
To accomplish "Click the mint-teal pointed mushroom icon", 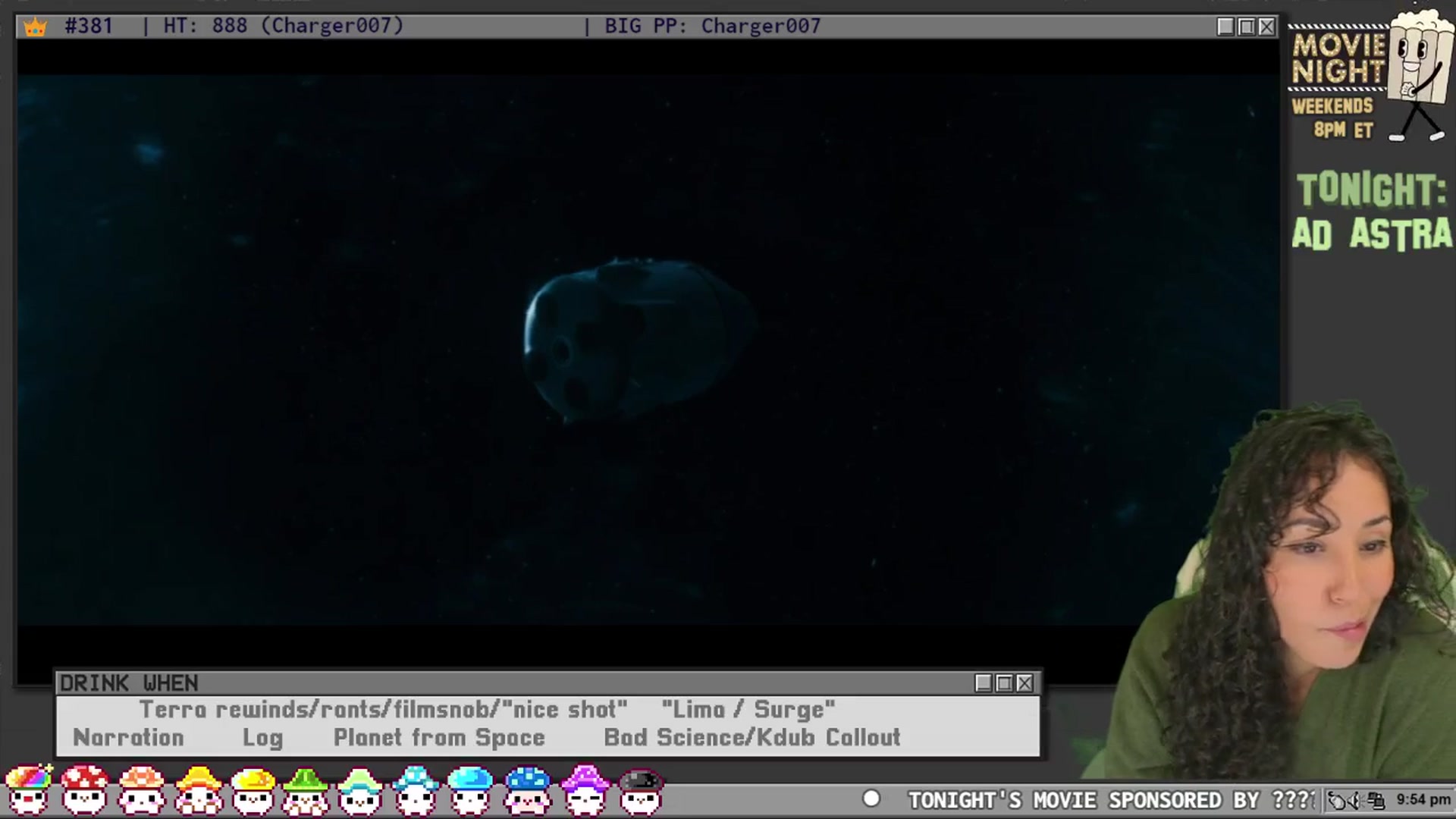I will [361, 790].
